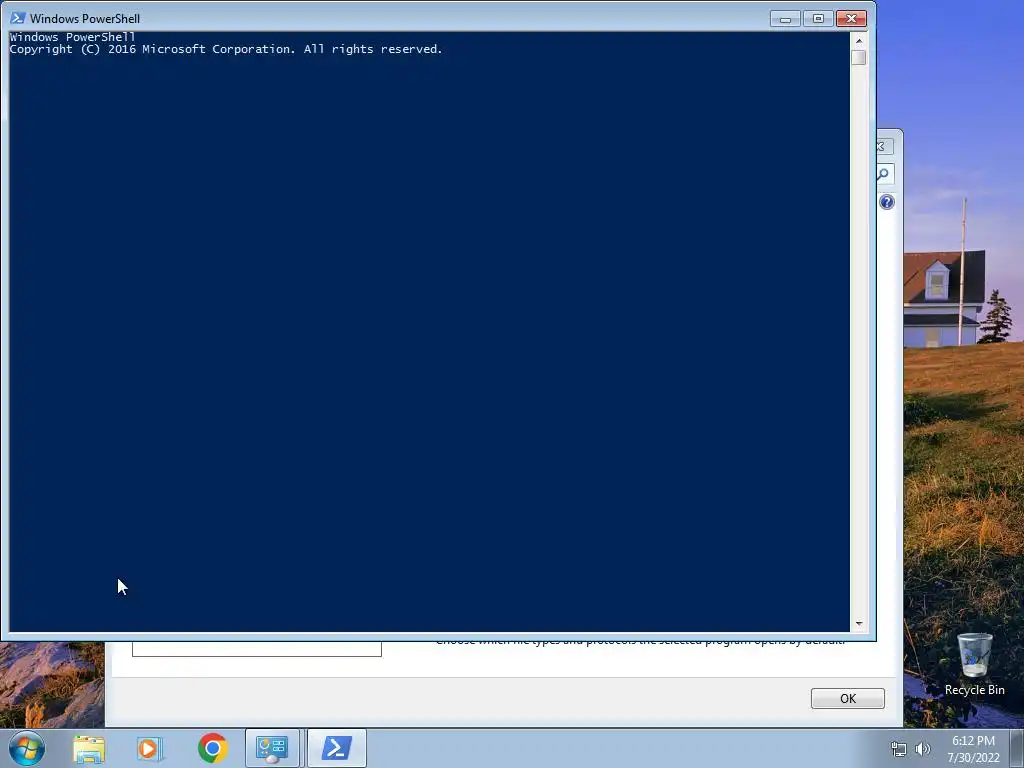Close the Windows PowerShell window

(x=851, y=18)
